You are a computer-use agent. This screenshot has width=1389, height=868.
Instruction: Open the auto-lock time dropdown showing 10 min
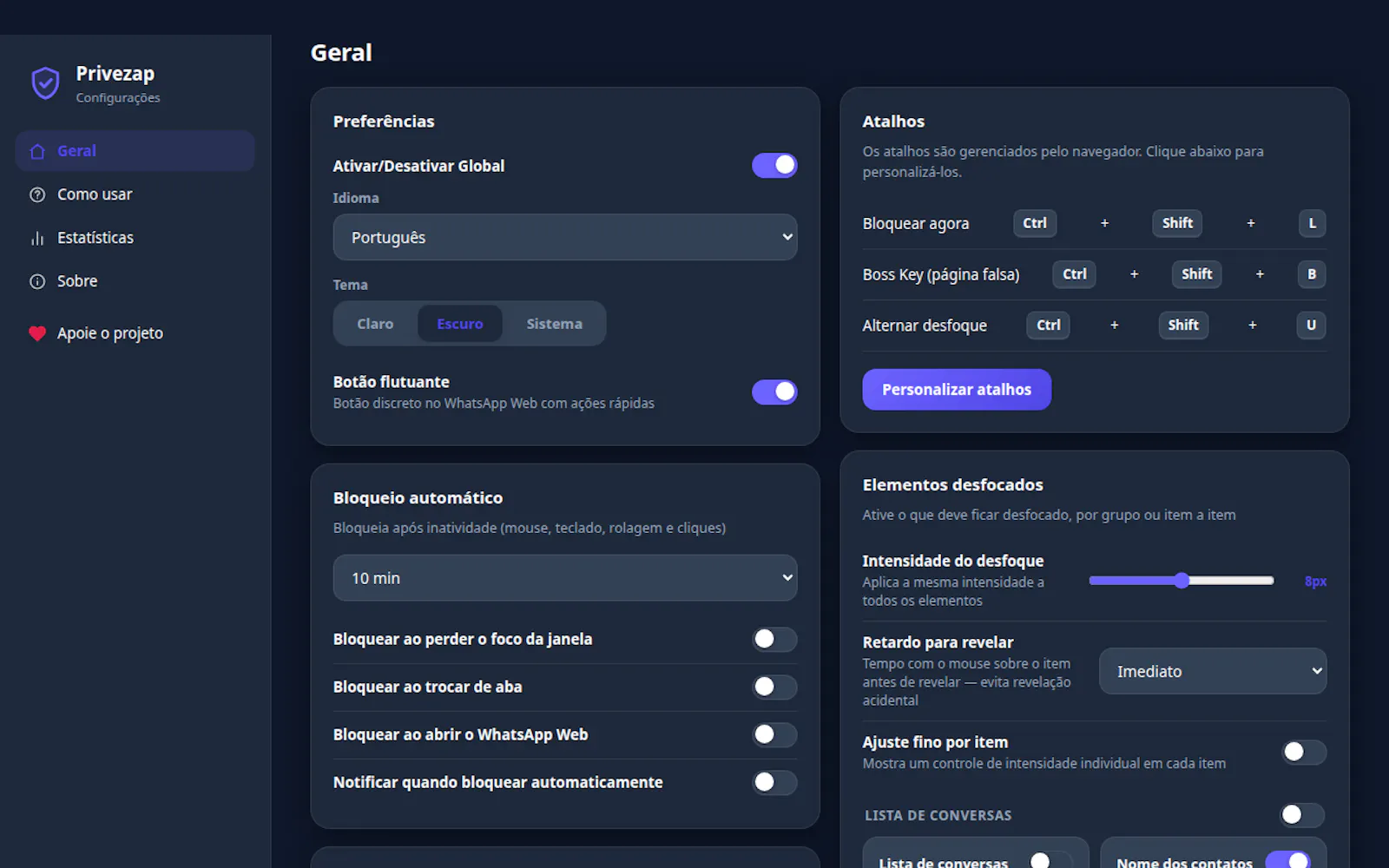pyautogui.click(x=565, y=578)
